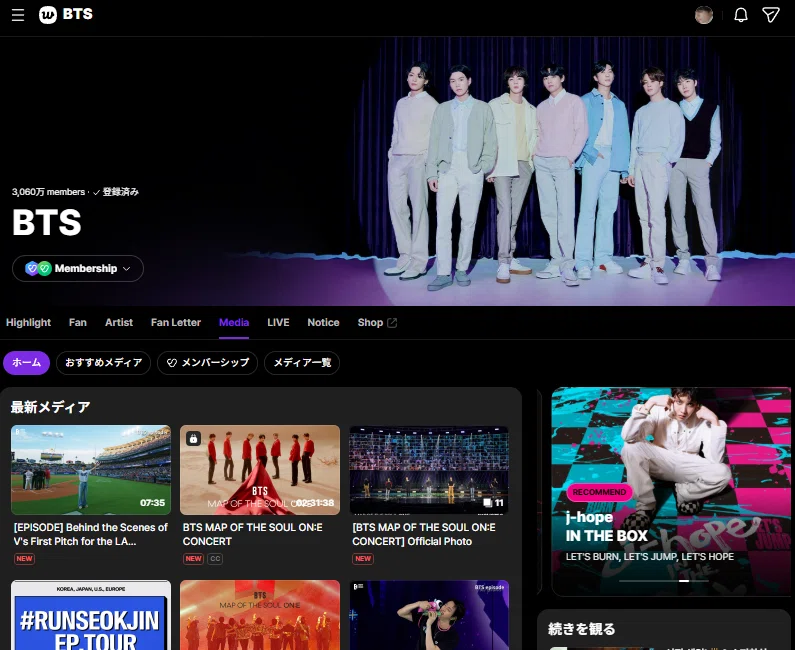
Task: Click the 続きを観る section heading
Action: click(x=582, y=629)
